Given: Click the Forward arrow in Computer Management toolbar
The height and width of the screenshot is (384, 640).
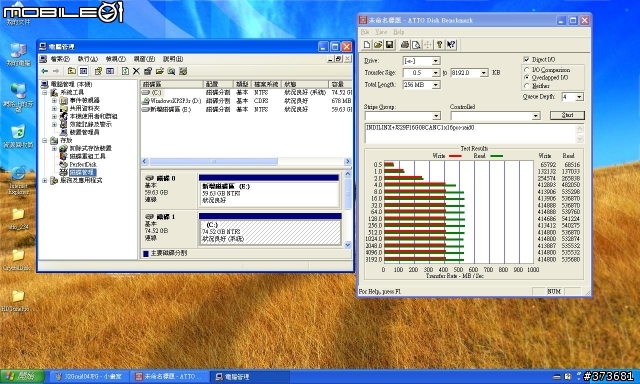Looking at the screenshot, I should (56, 71).
